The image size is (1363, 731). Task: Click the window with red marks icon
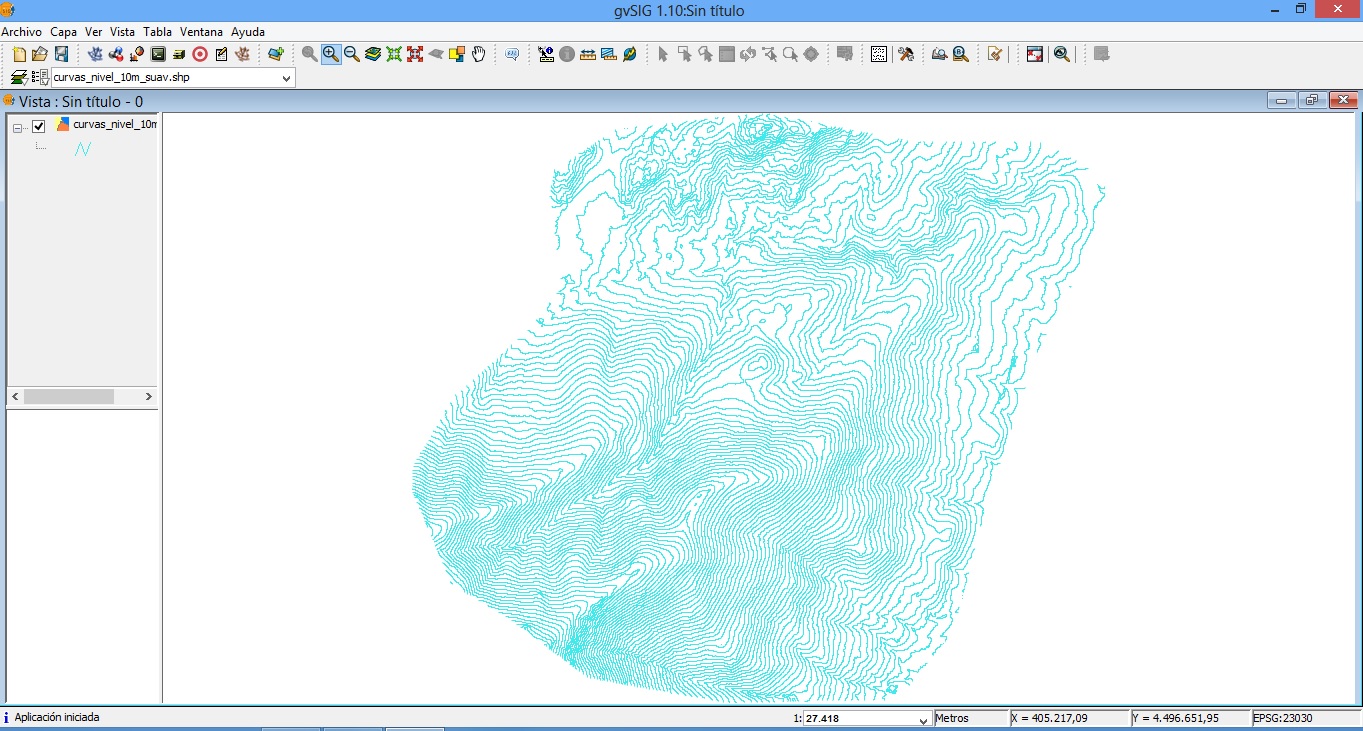[1035, 54]
